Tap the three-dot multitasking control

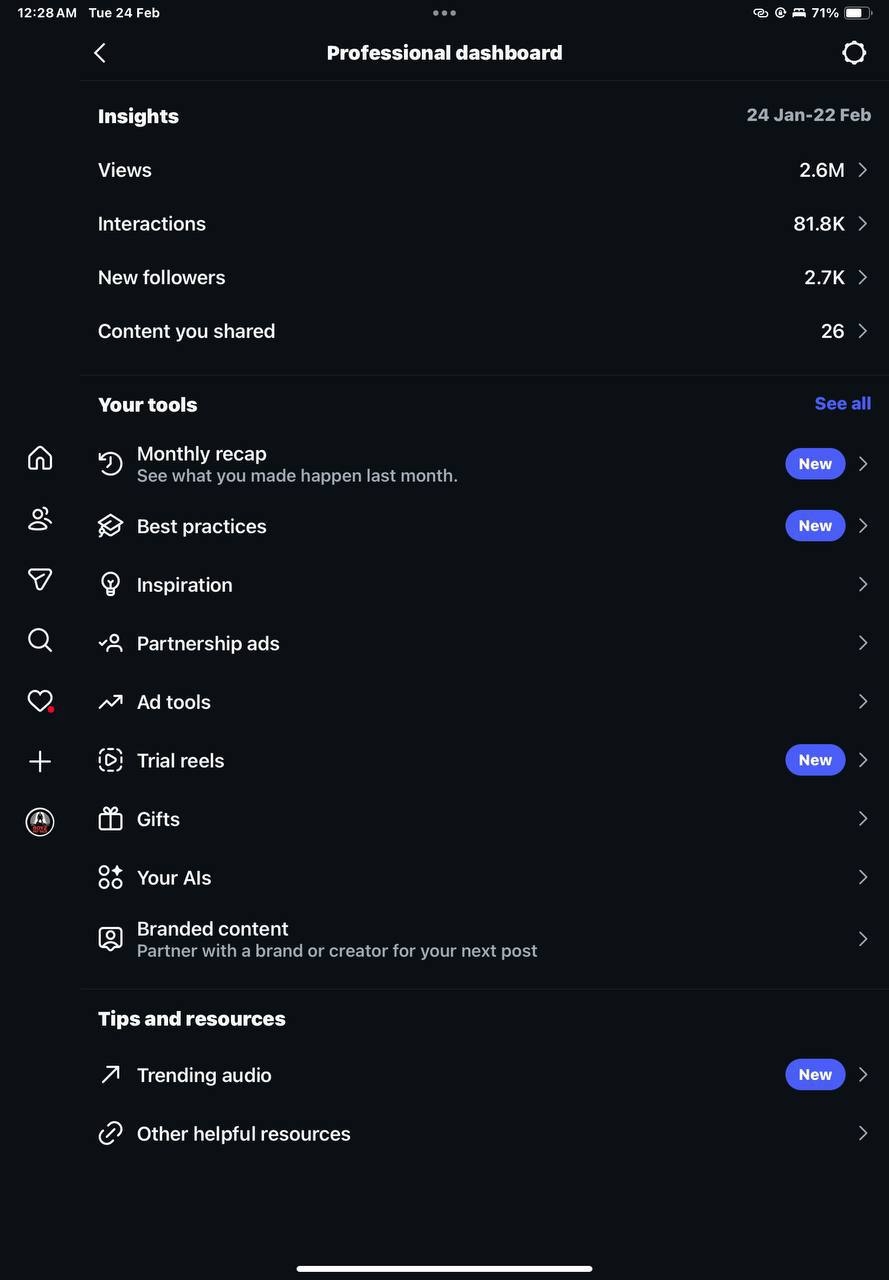point(444,13)
